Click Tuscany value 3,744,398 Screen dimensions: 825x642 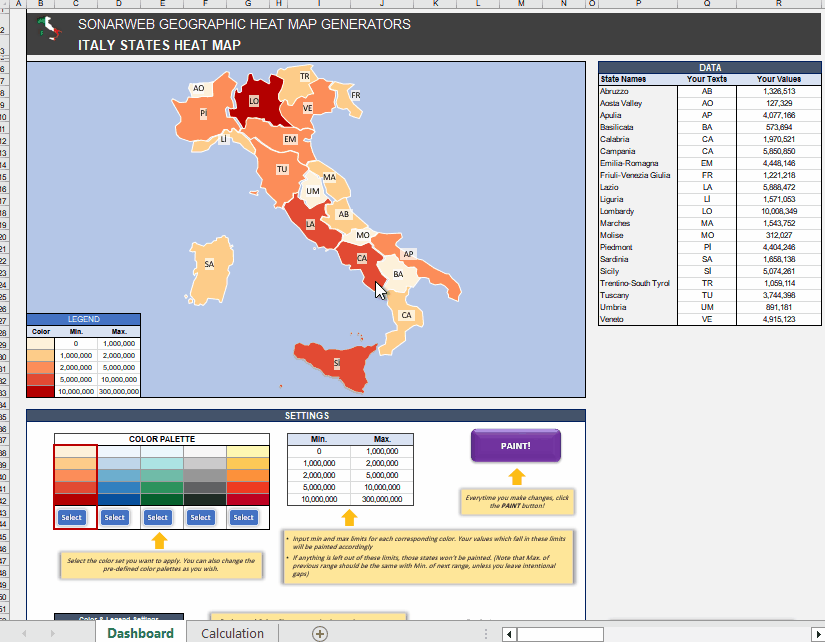click(x=779, y=296)
